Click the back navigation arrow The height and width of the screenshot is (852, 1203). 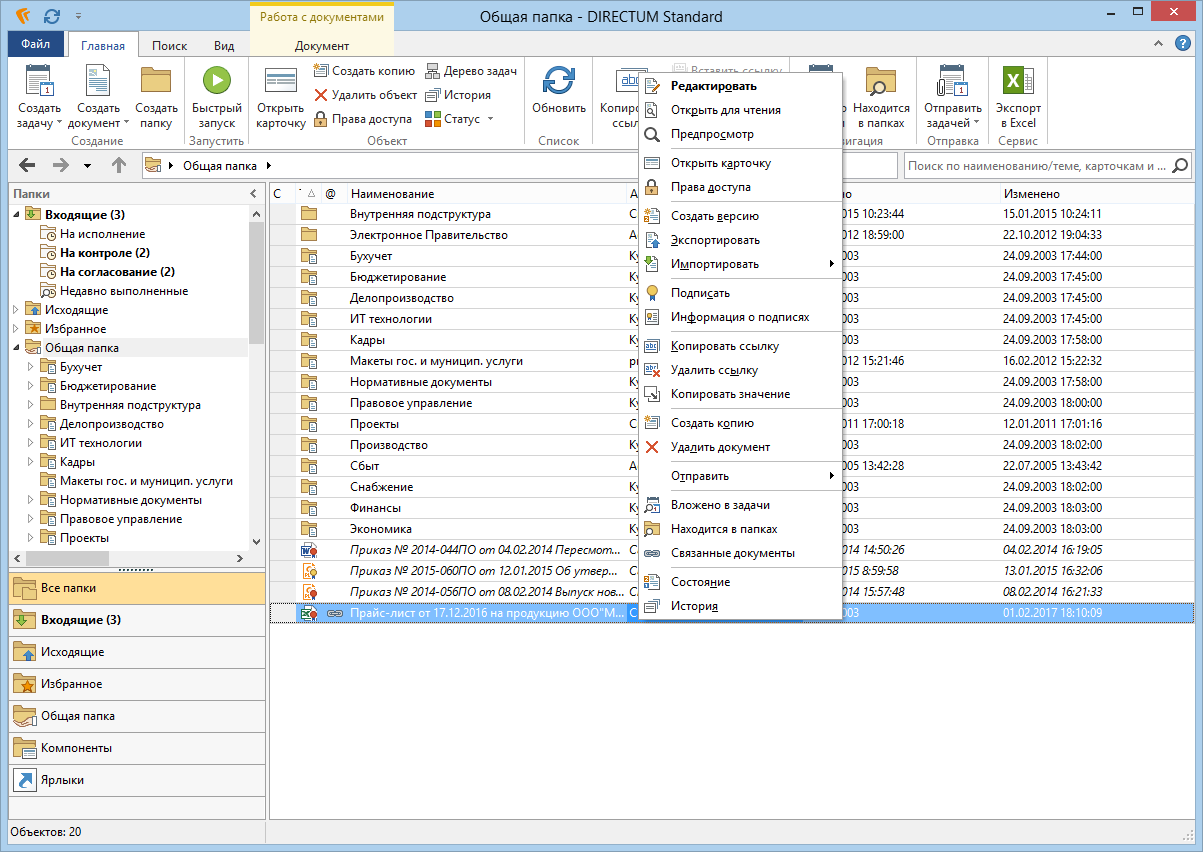pyautogui.click(x=27, y=165)
